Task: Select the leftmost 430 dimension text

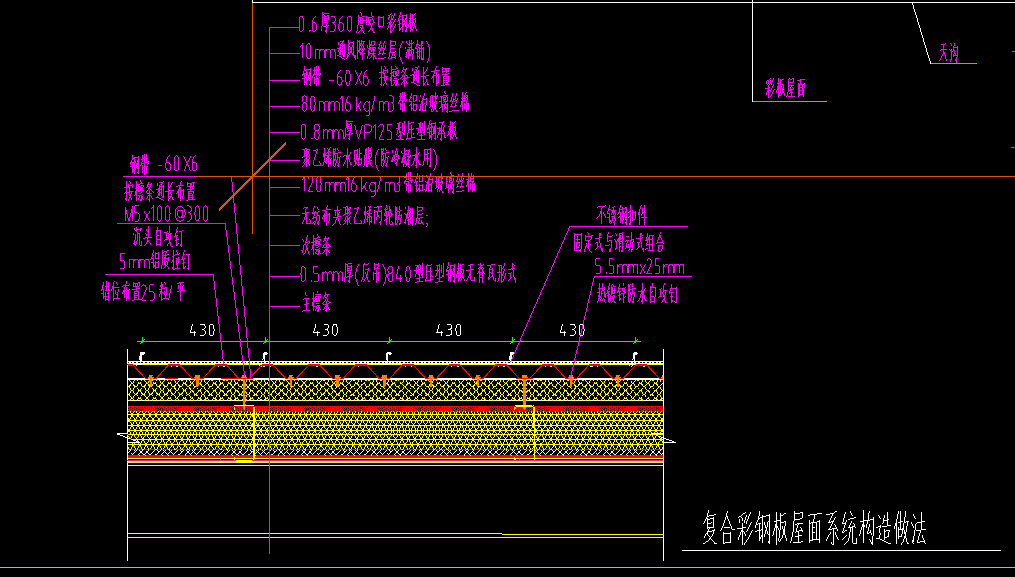Action: [202, 330]
